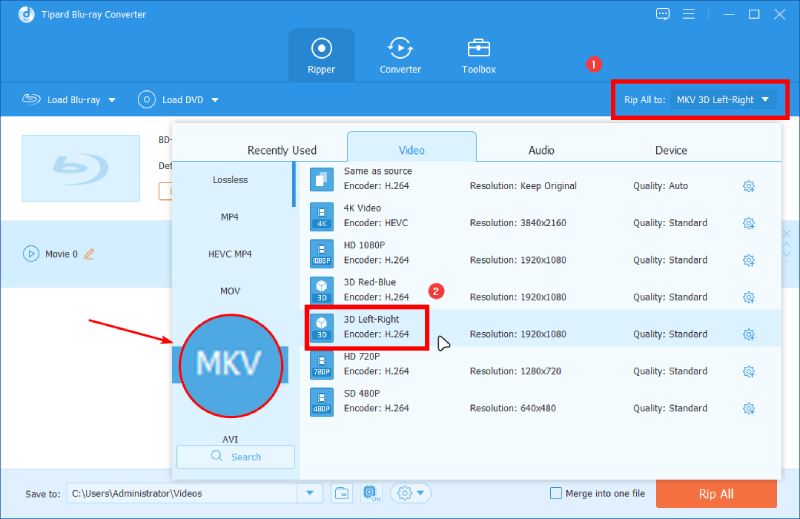The width and height of the screenshot is (800, 519).
Task: Open the output folder icon
Action: coord(341,493)
